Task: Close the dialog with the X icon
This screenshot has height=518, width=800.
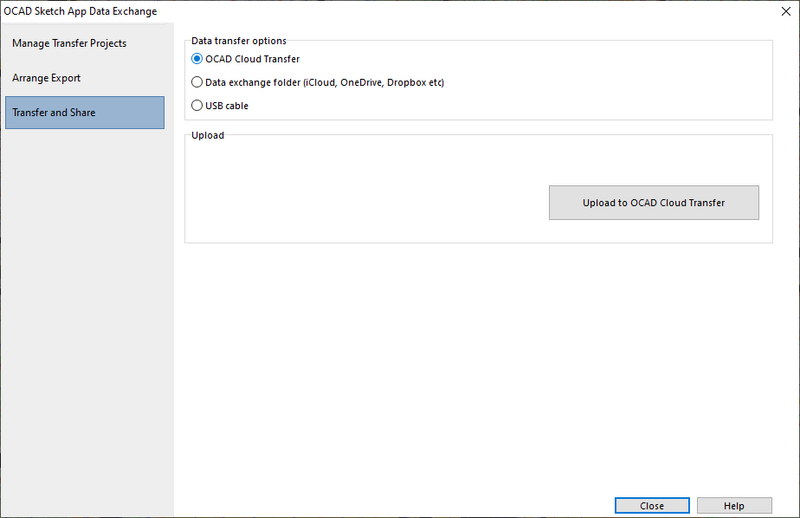Action: [786, 11]
